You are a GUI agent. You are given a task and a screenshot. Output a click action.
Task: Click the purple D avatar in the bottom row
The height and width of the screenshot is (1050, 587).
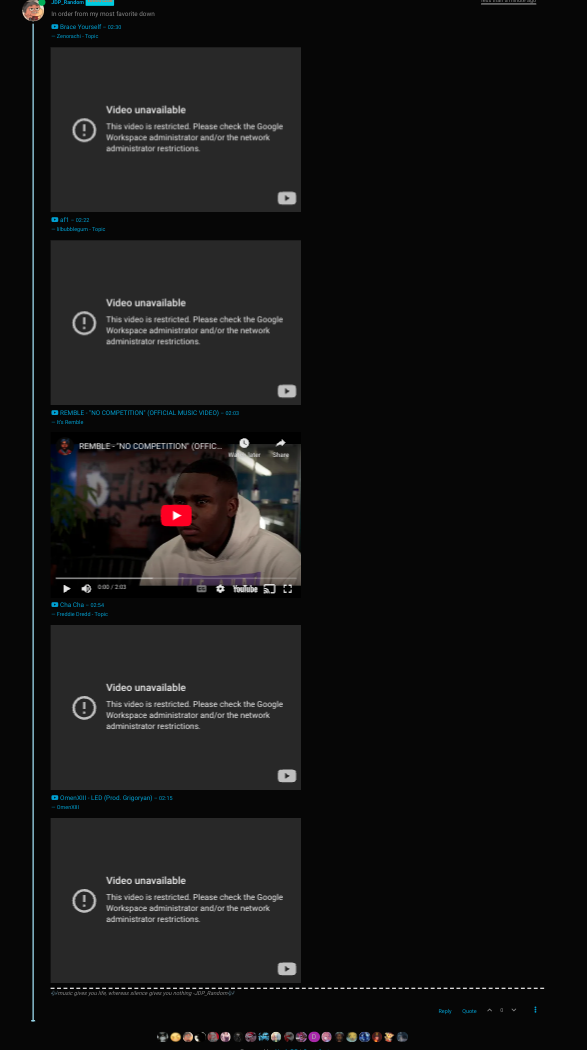tap(314, 1037)
